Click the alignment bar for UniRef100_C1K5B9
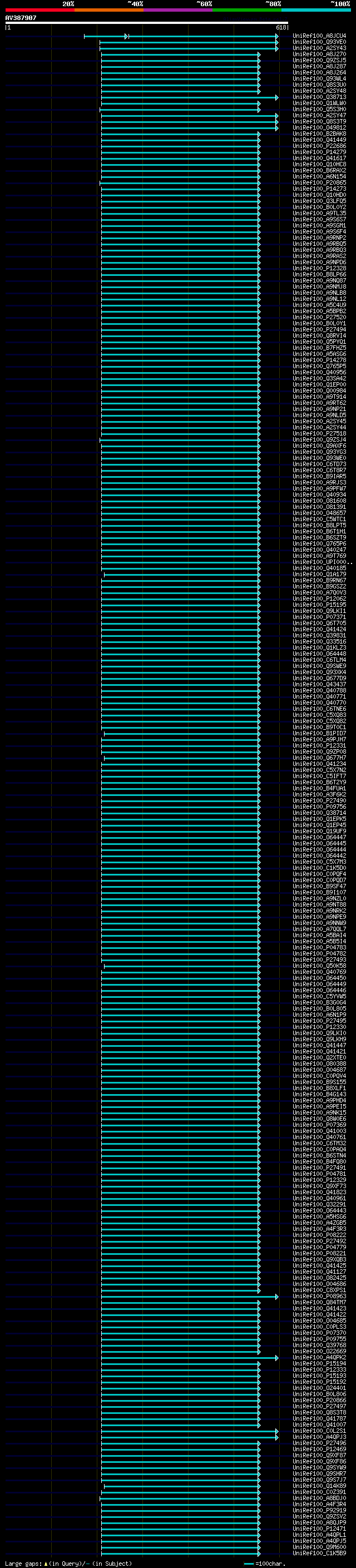This screenshot has height=1568, width=356. point(181,1554)
